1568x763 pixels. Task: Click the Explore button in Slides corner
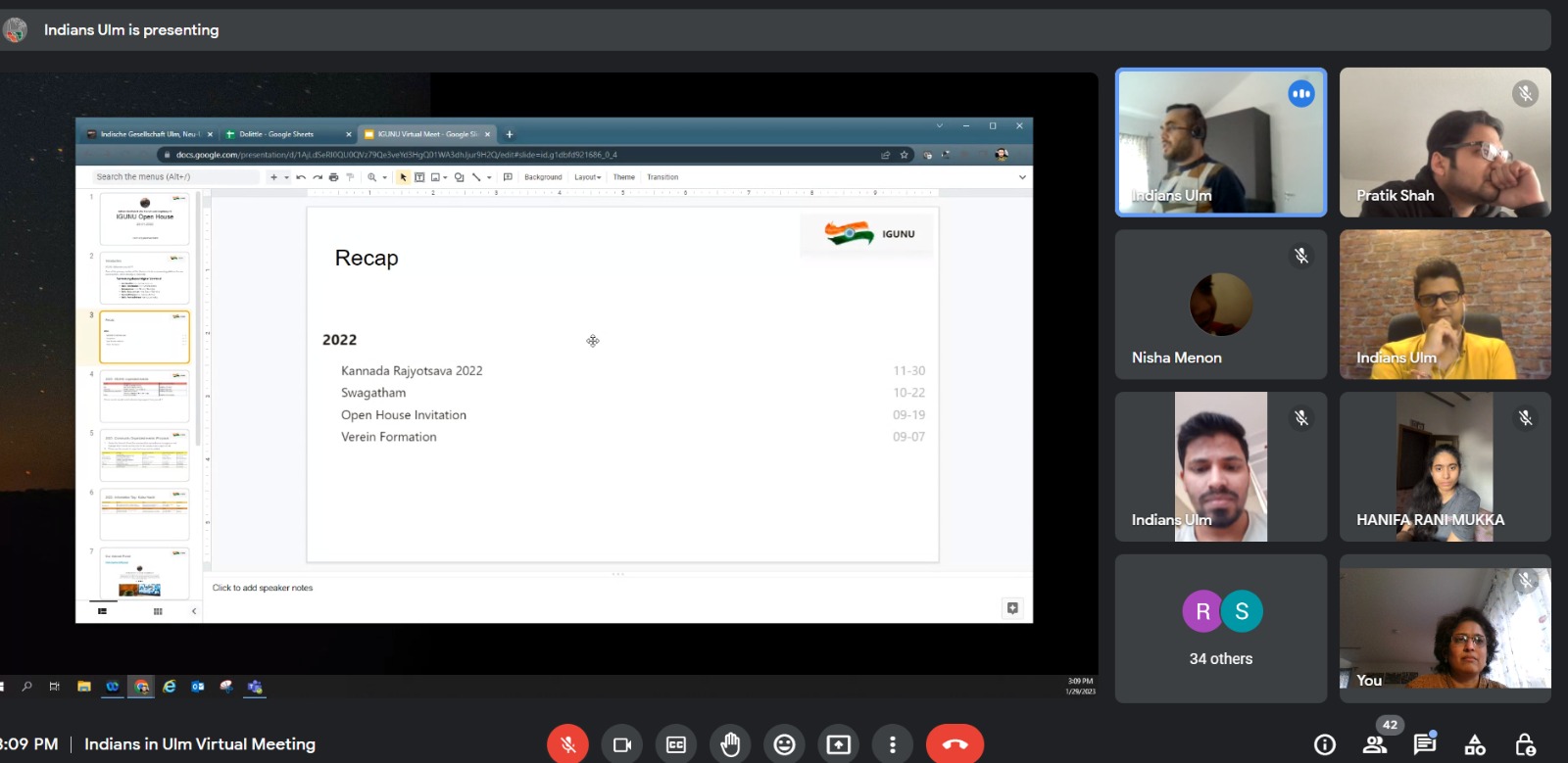click(1012, 608)
